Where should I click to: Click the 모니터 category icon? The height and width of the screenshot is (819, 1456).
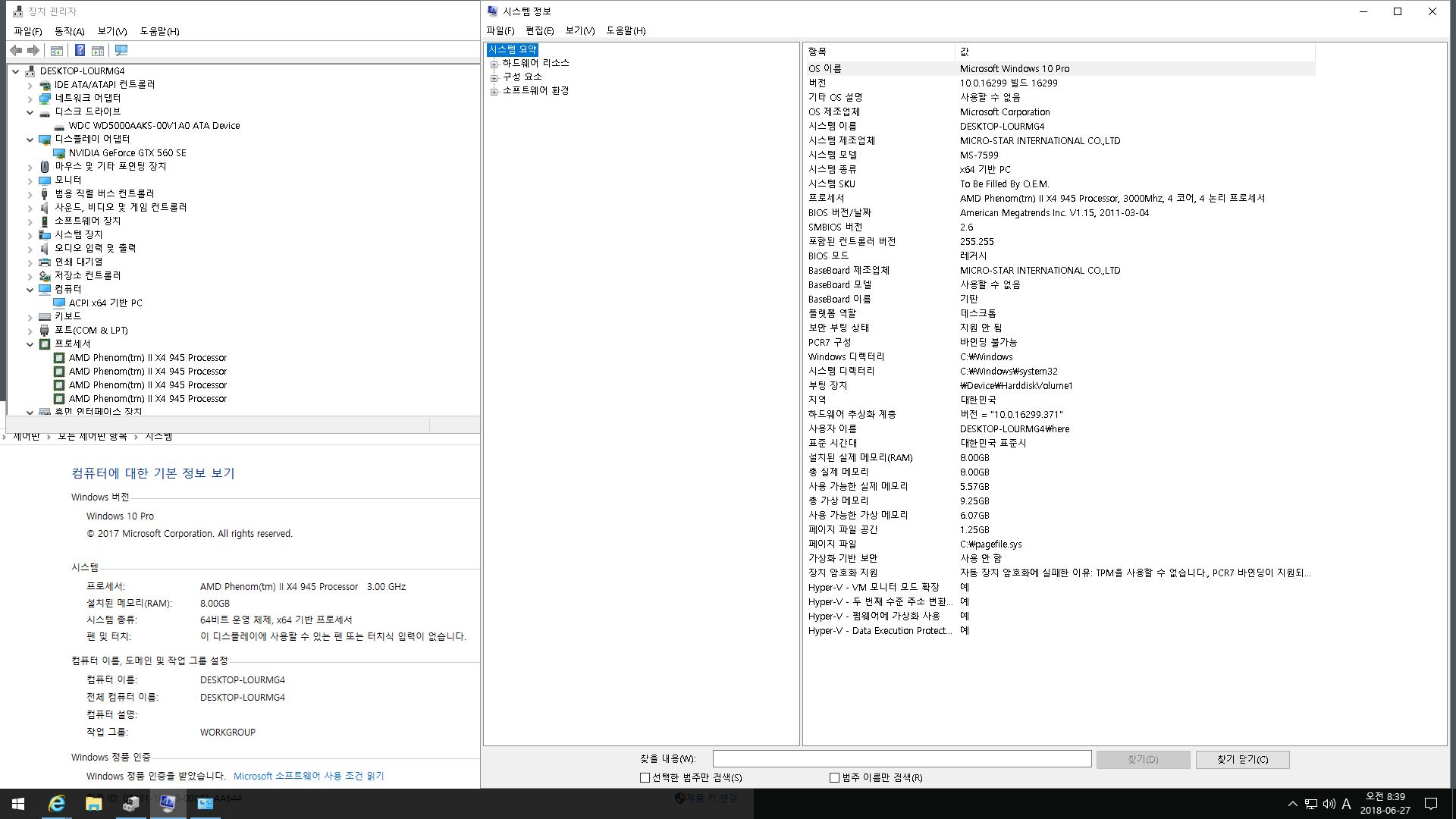pyautogui.click(x=45, y=180)
